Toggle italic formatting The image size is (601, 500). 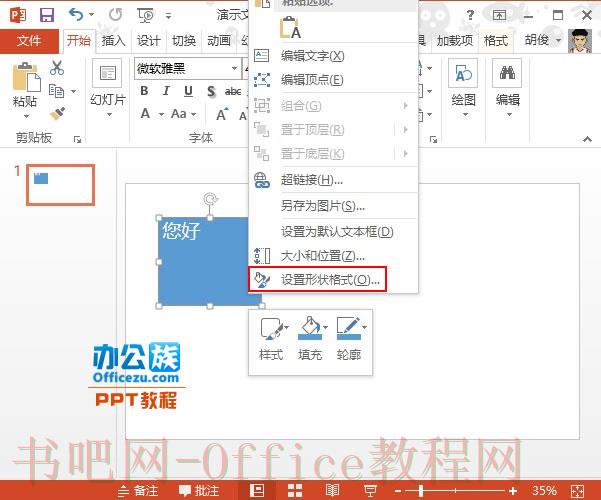(166, 91)
